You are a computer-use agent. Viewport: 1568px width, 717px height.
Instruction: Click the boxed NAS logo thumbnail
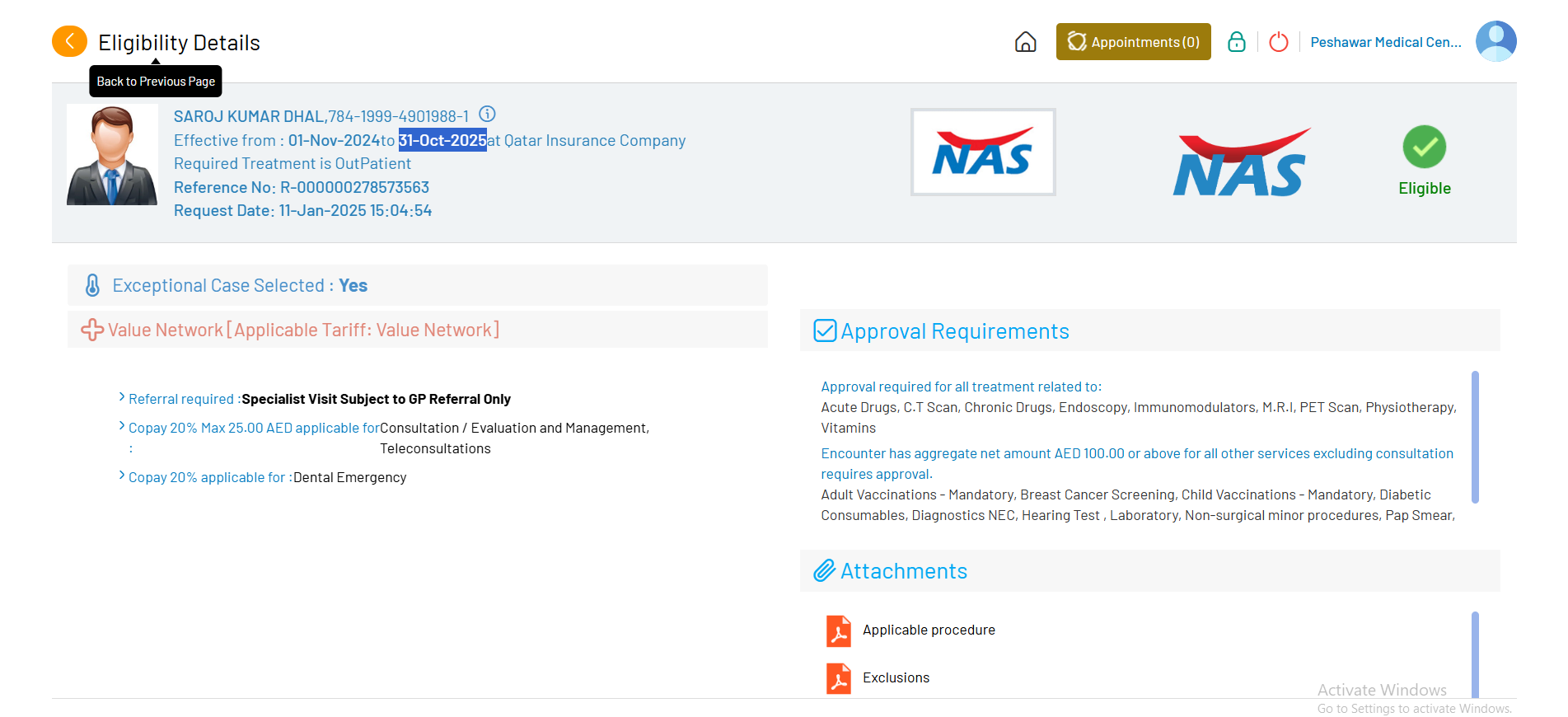pos(982,153)
